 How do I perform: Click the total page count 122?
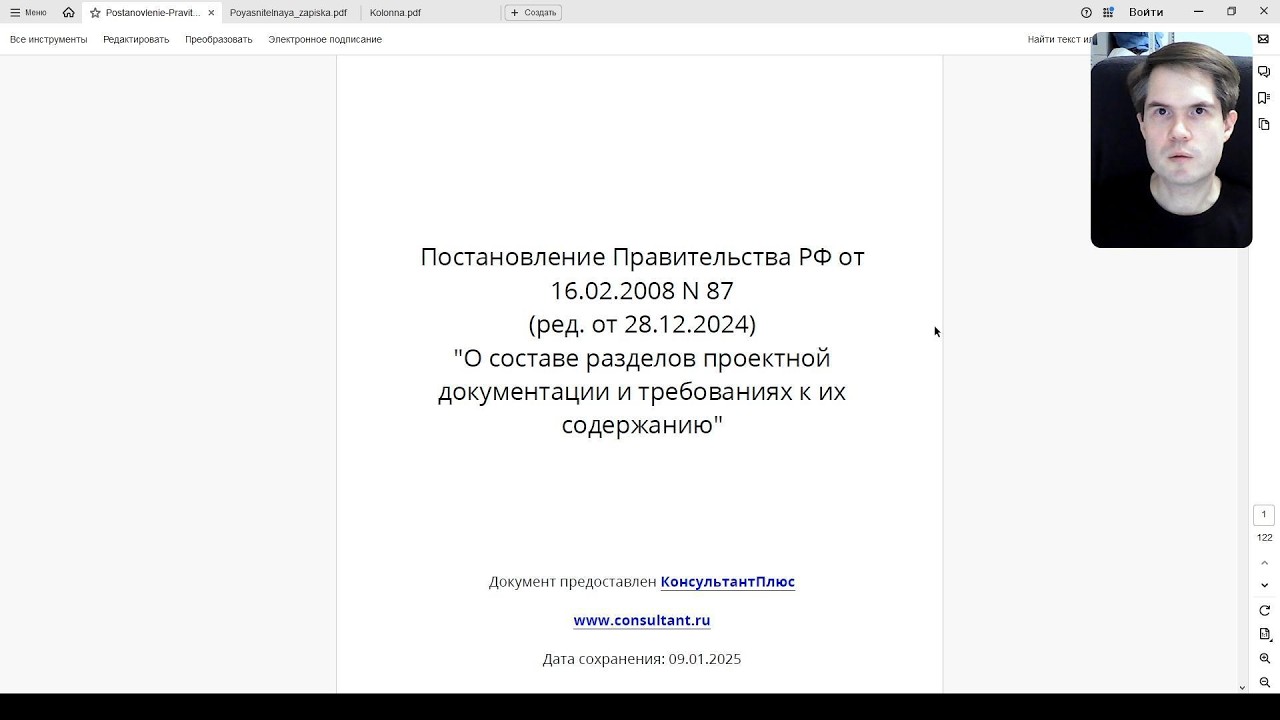[1264, 538]
